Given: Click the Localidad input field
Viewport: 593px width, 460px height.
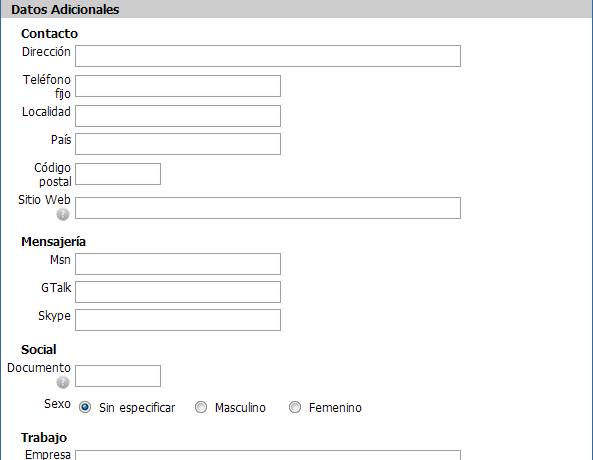Looking at the screenshot, I should pos(178,116).
